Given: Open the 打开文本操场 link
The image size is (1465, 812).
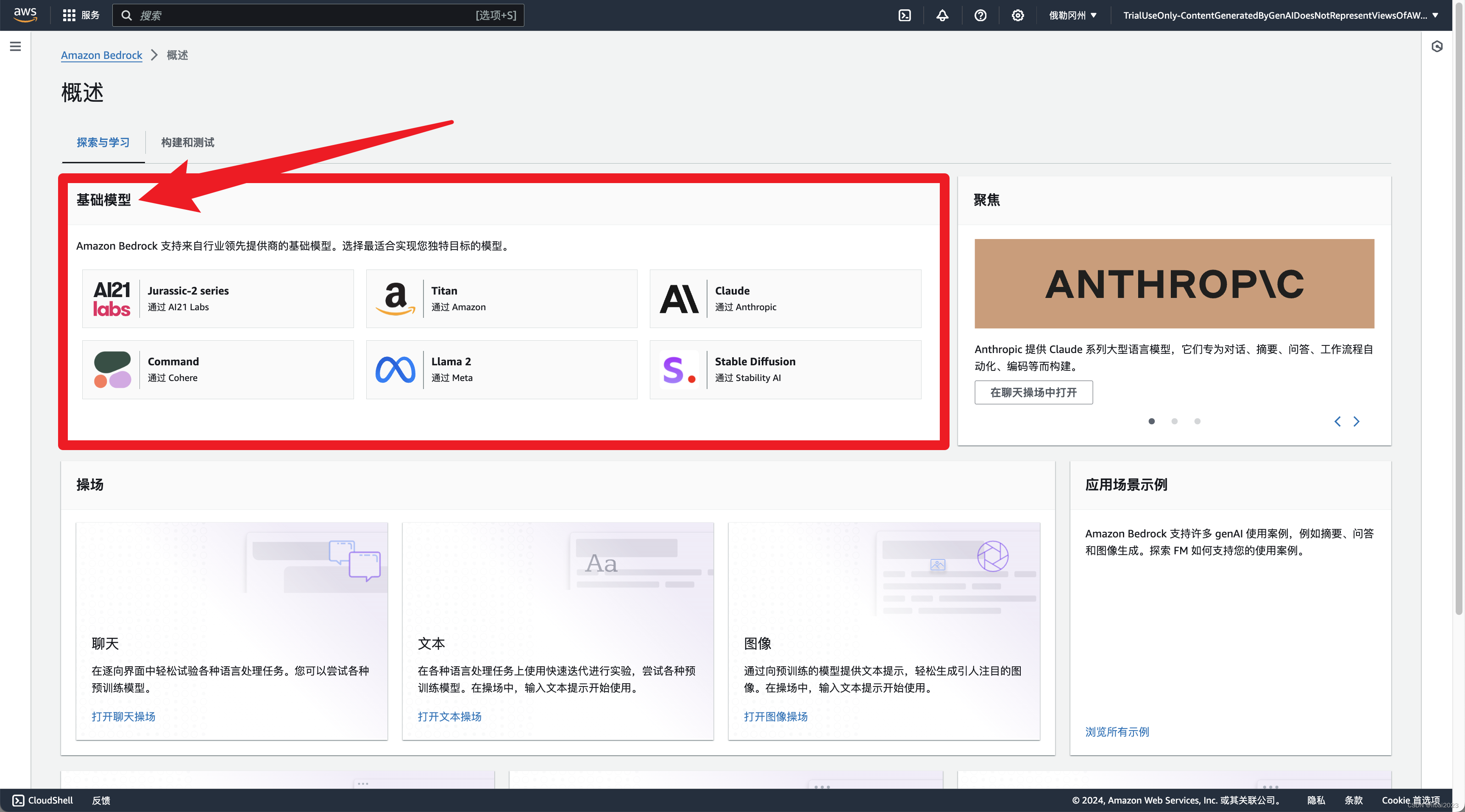Looking at the screenshot, I should (x=449, y=717).
